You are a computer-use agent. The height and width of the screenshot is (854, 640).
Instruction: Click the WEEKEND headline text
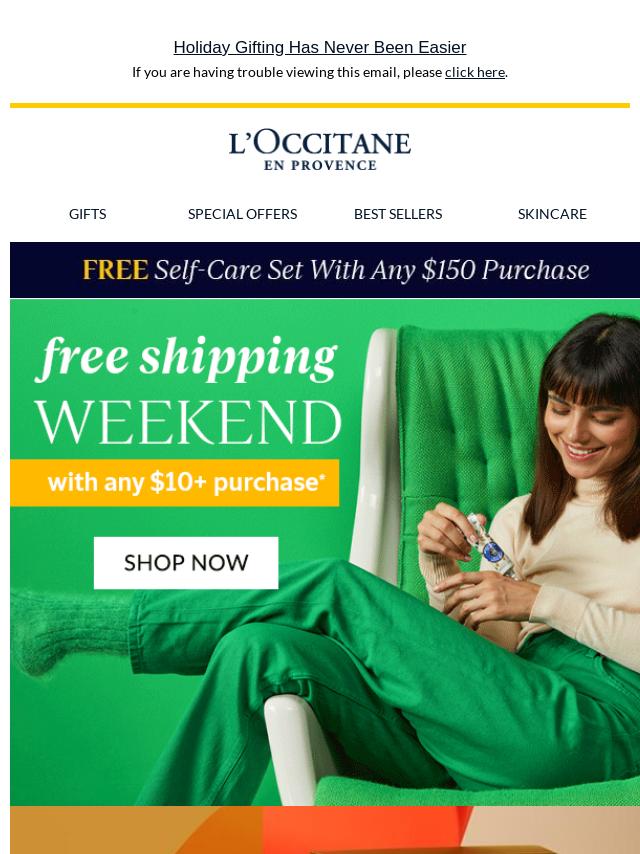188,422
